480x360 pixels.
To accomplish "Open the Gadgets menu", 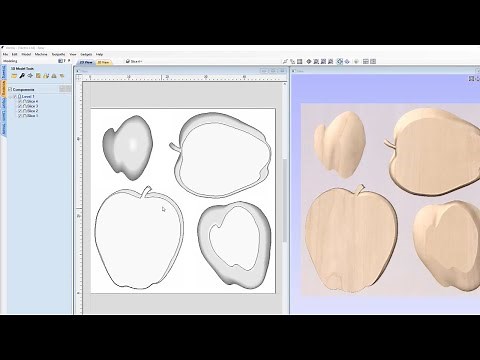I will [x=86, y=54].
